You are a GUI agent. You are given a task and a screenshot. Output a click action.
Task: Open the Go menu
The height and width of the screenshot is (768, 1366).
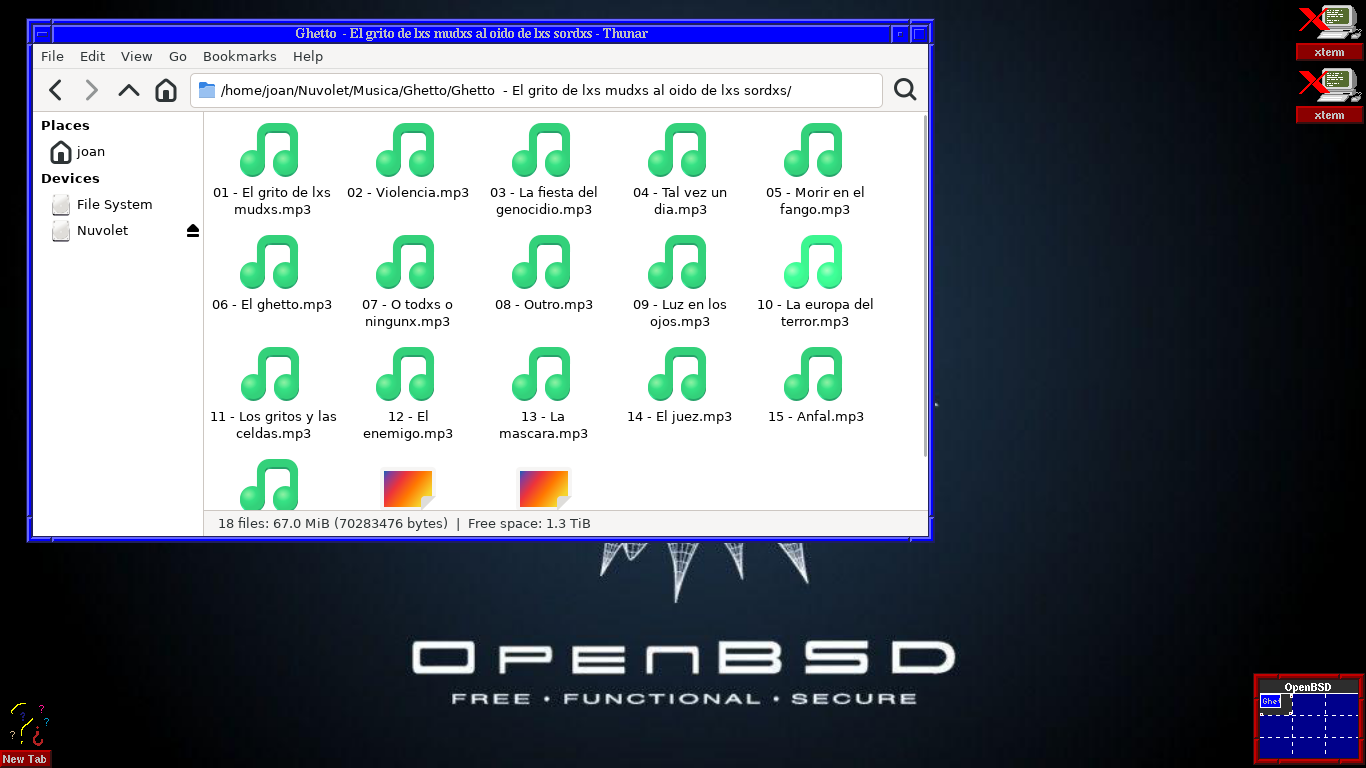coord(178,57)
